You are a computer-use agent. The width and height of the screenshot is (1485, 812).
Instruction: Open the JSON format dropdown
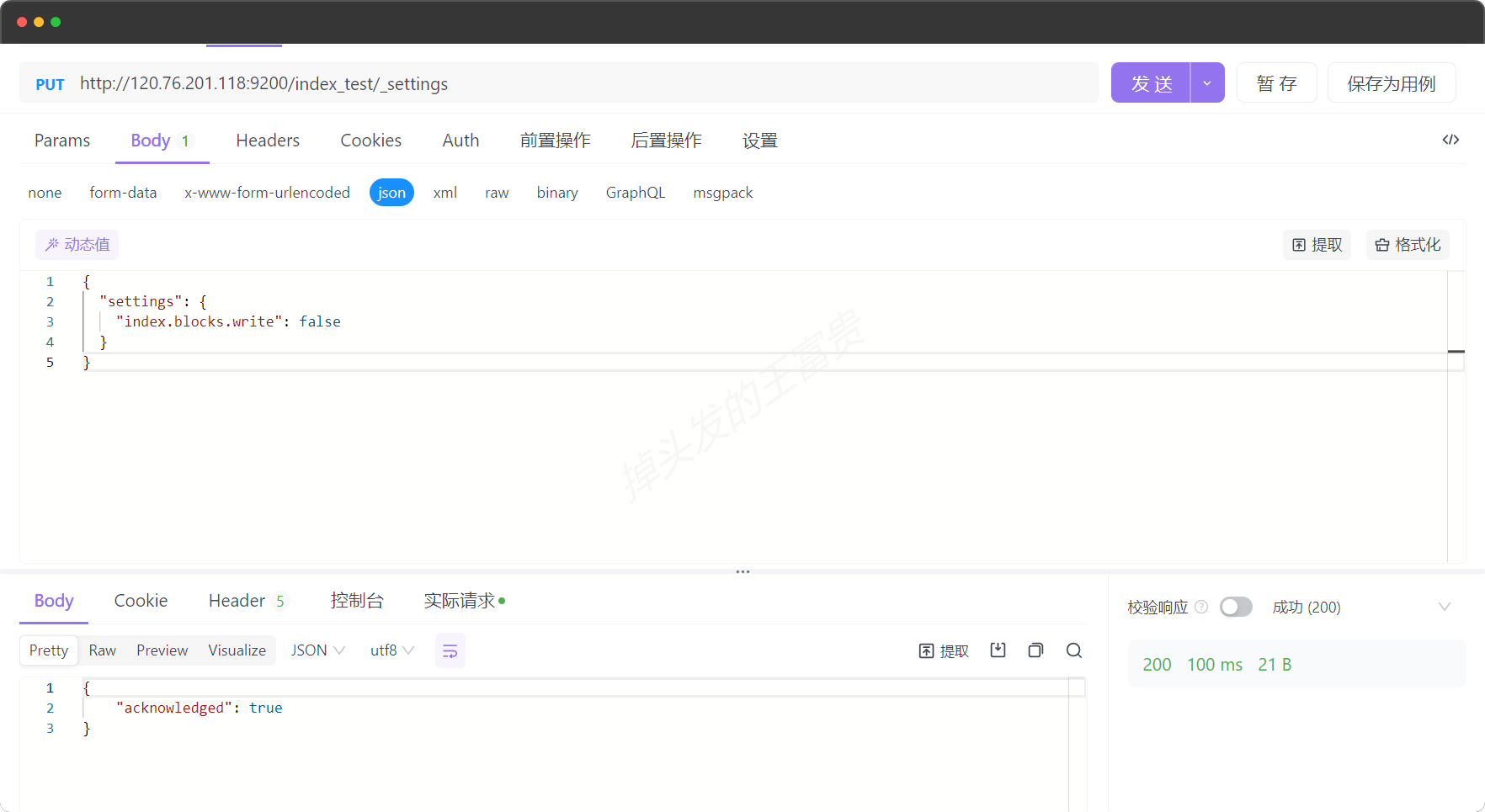317,650
